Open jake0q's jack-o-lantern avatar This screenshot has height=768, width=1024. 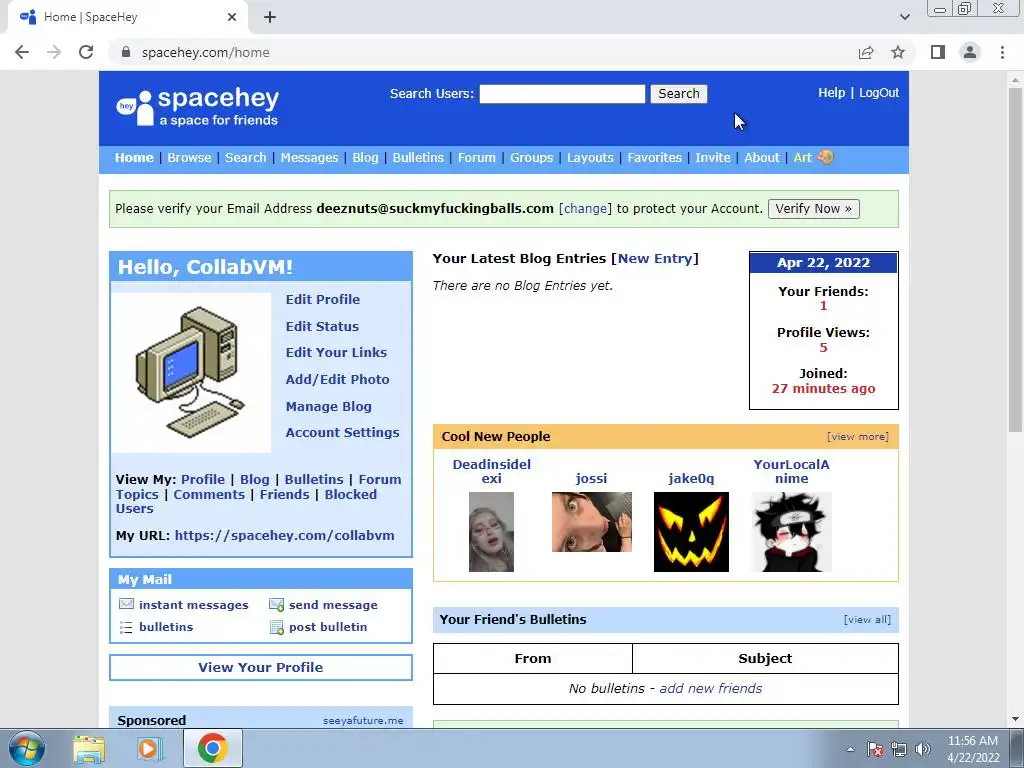[691, 532]
